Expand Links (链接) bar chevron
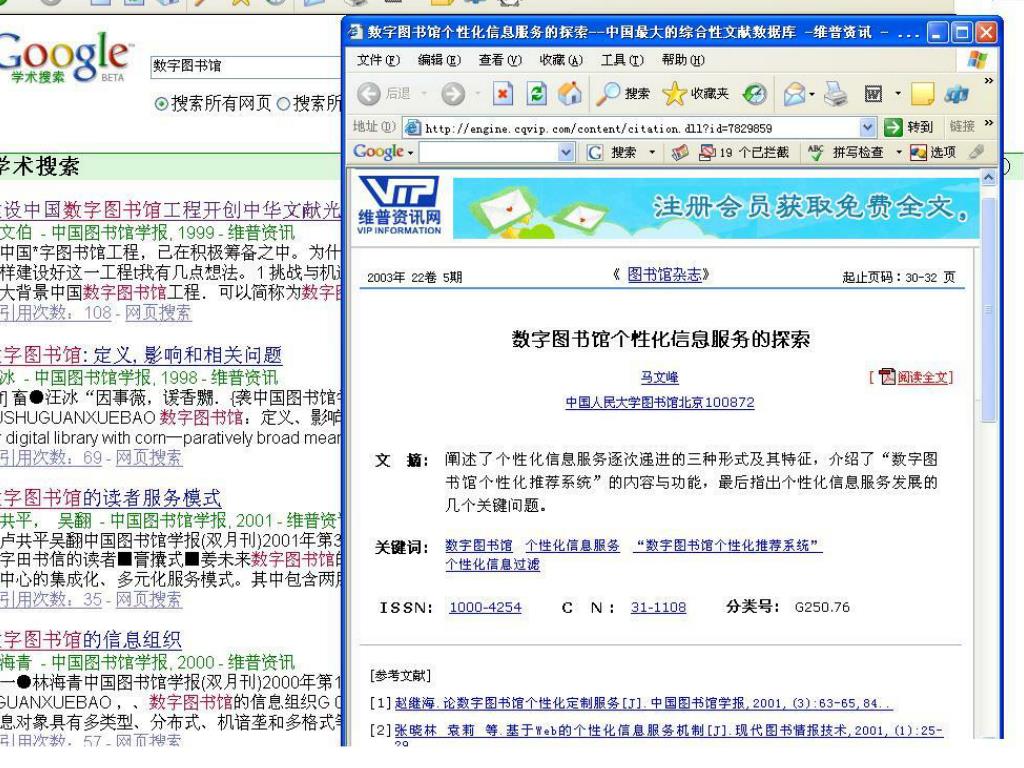 [989, 122]
